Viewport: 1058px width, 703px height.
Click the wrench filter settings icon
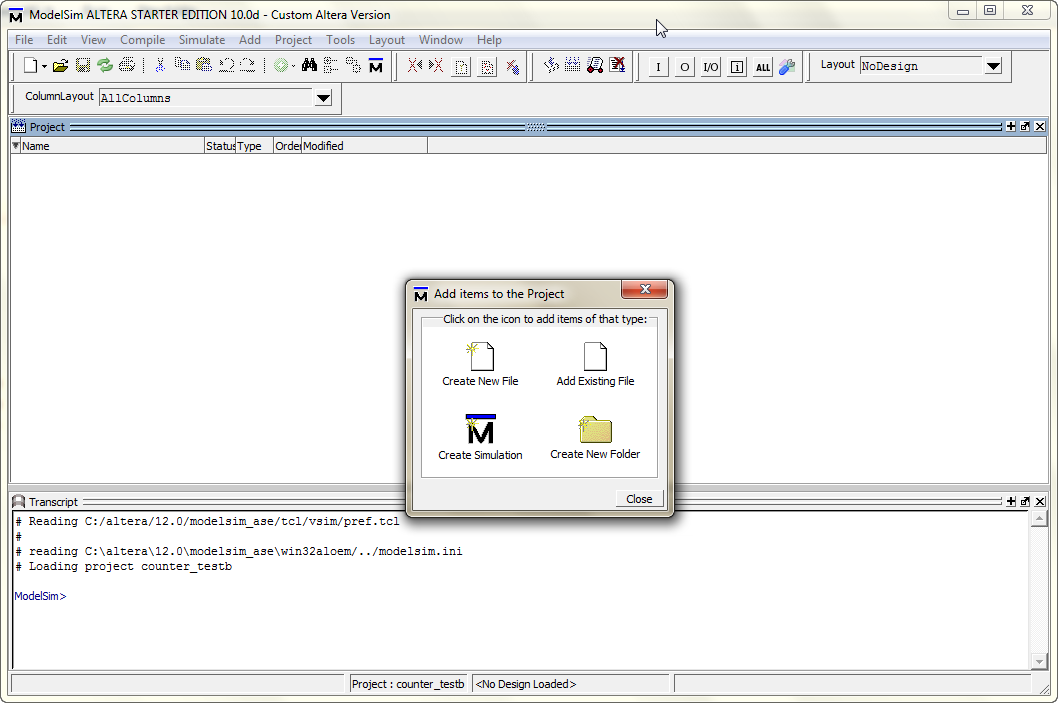click(x=787, y=66)
